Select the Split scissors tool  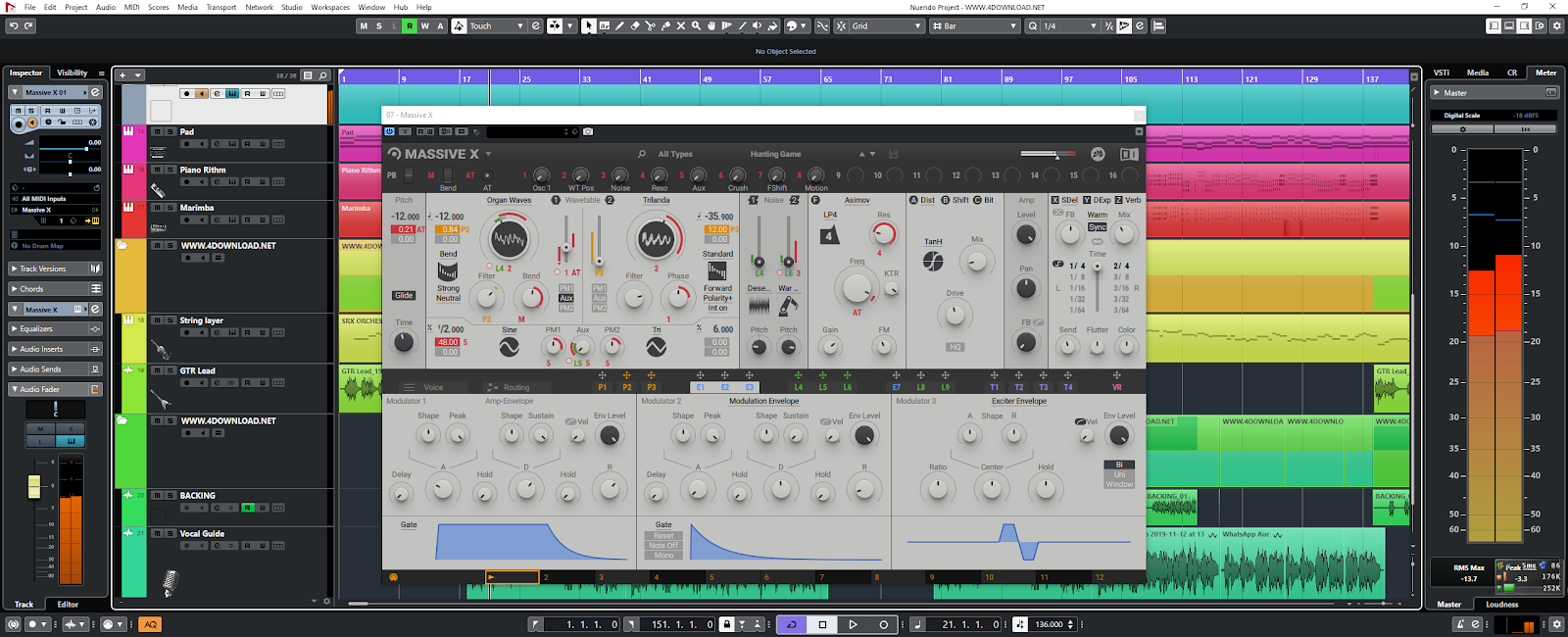coord(650,26)
